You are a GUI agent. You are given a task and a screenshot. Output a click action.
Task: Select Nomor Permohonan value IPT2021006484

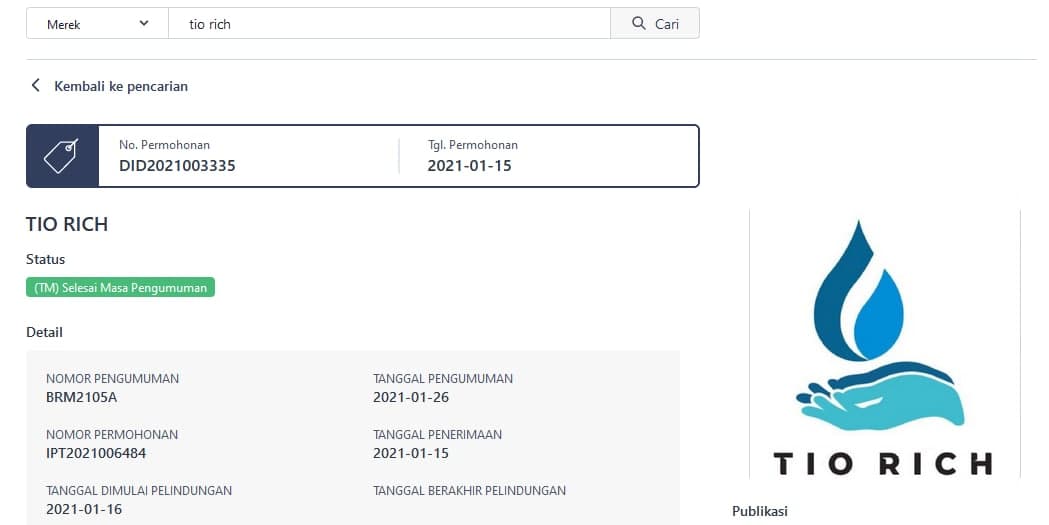click(96, 453)
